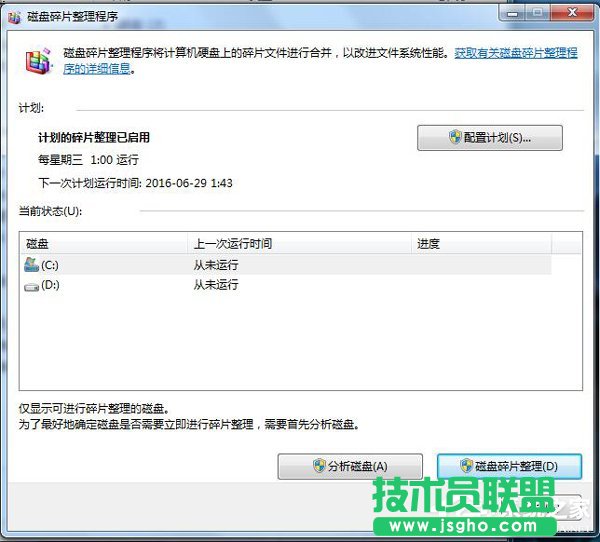Viewport: 600px width, 542px height.
Task: Open 获取有关磁盘碎片整理程序的详细信息 link
Action: pos(515,53)
